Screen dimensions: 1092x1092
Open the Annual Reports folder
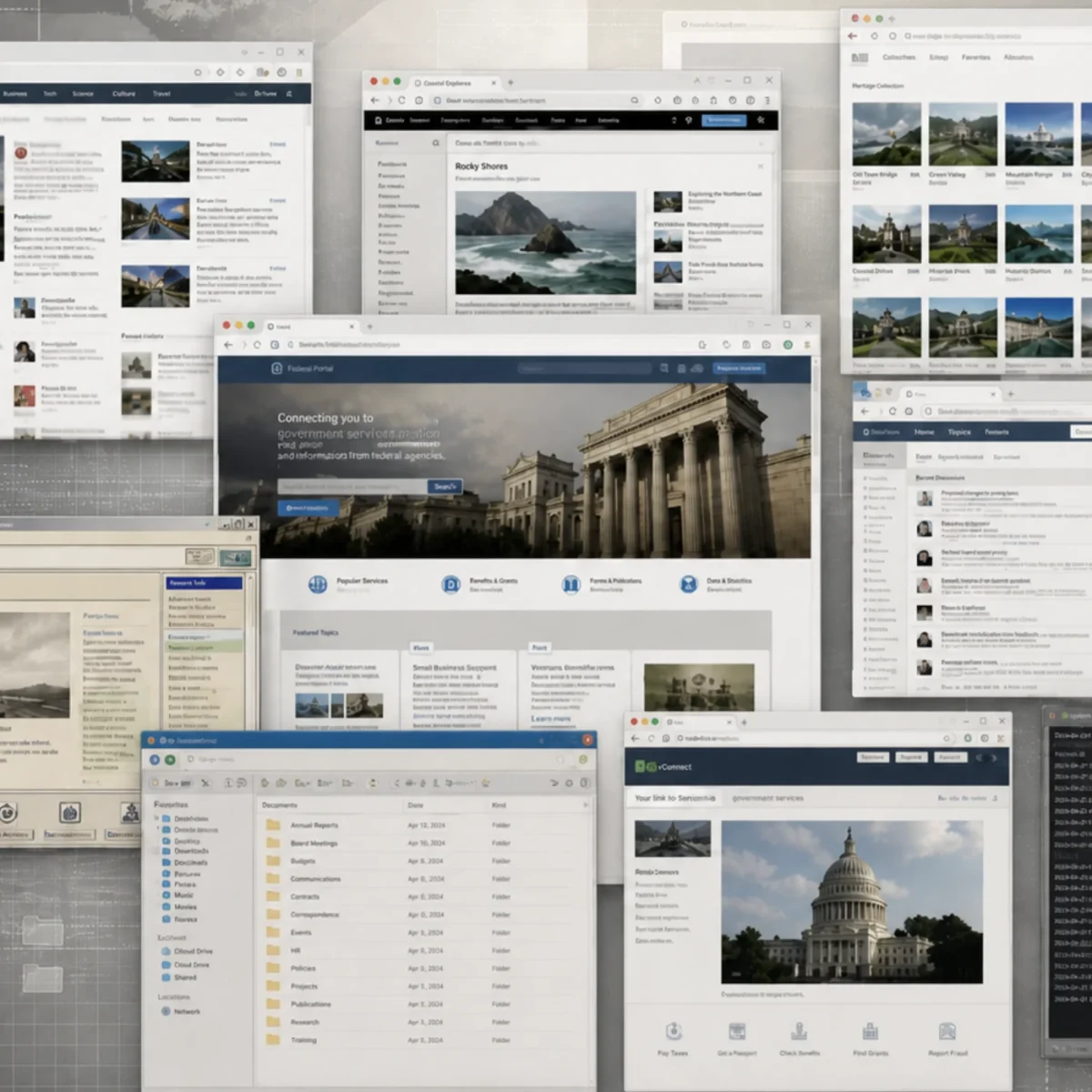(314, 825)
